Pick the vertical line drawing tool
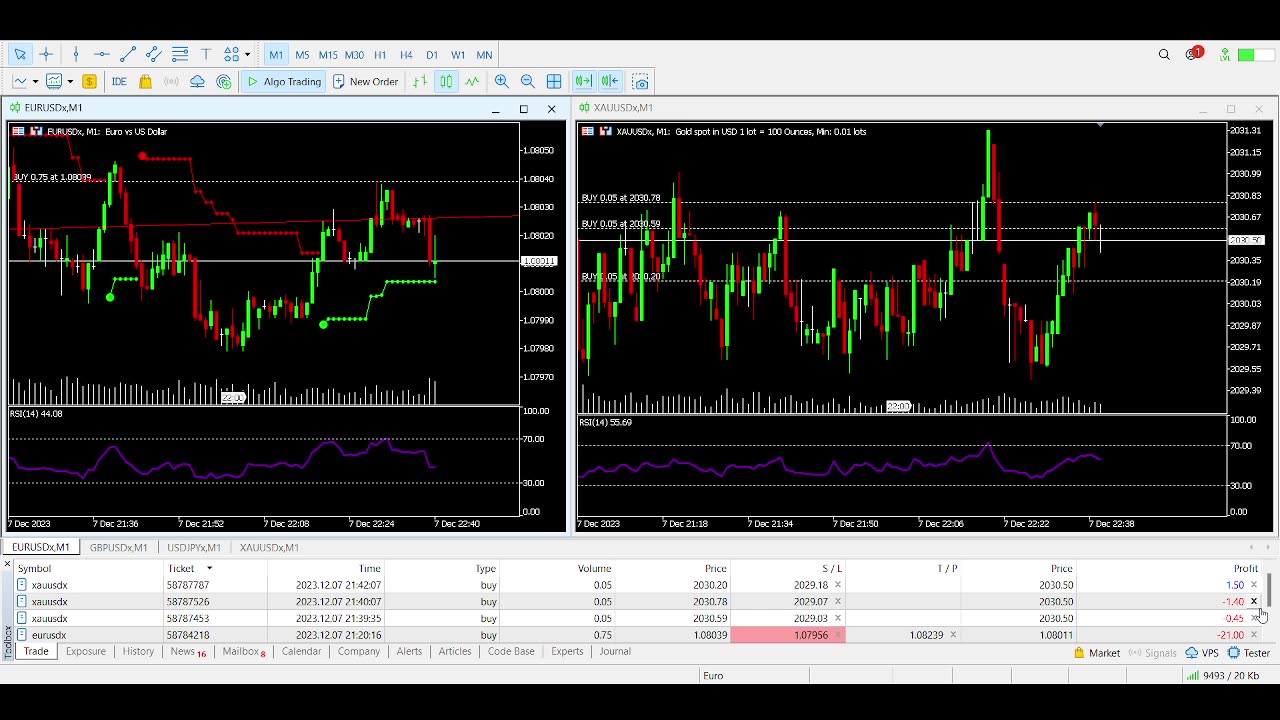The image size is (1280, 720). tap(76, 55)
